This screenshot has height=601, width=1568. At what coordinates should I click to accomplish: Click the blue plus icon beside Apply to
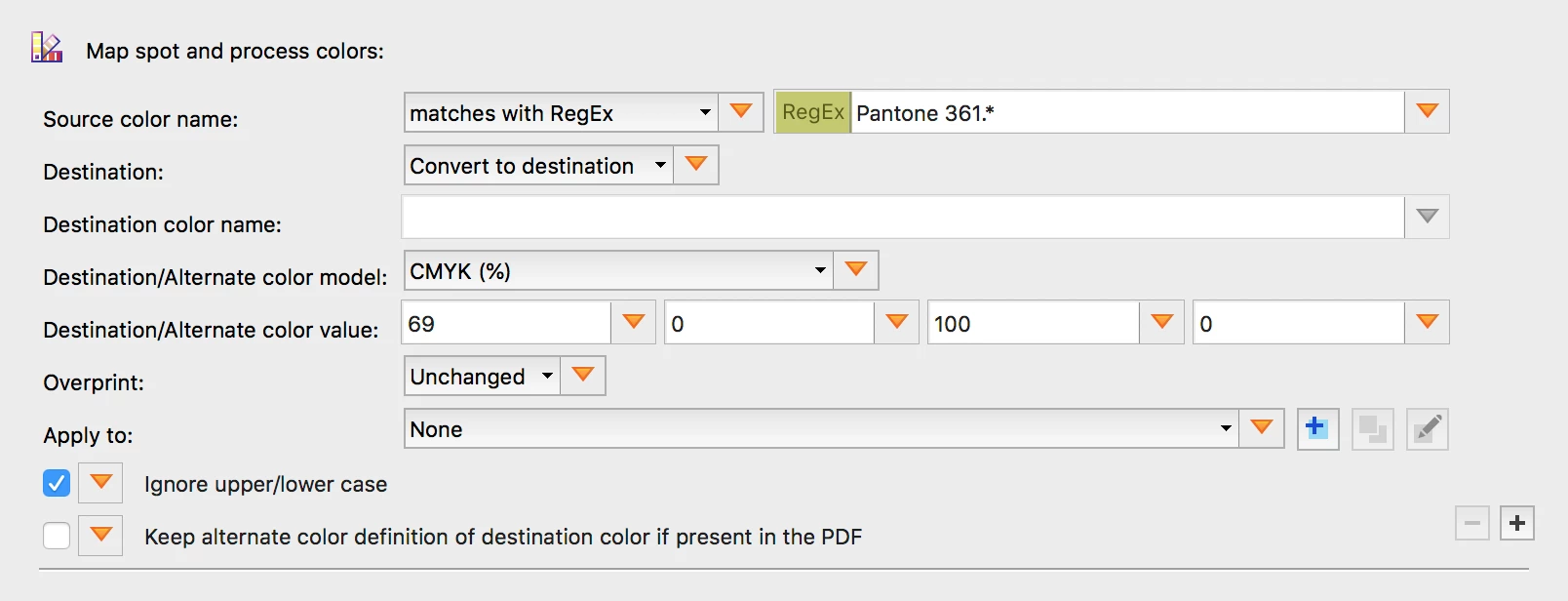(x=1317, y=428)
